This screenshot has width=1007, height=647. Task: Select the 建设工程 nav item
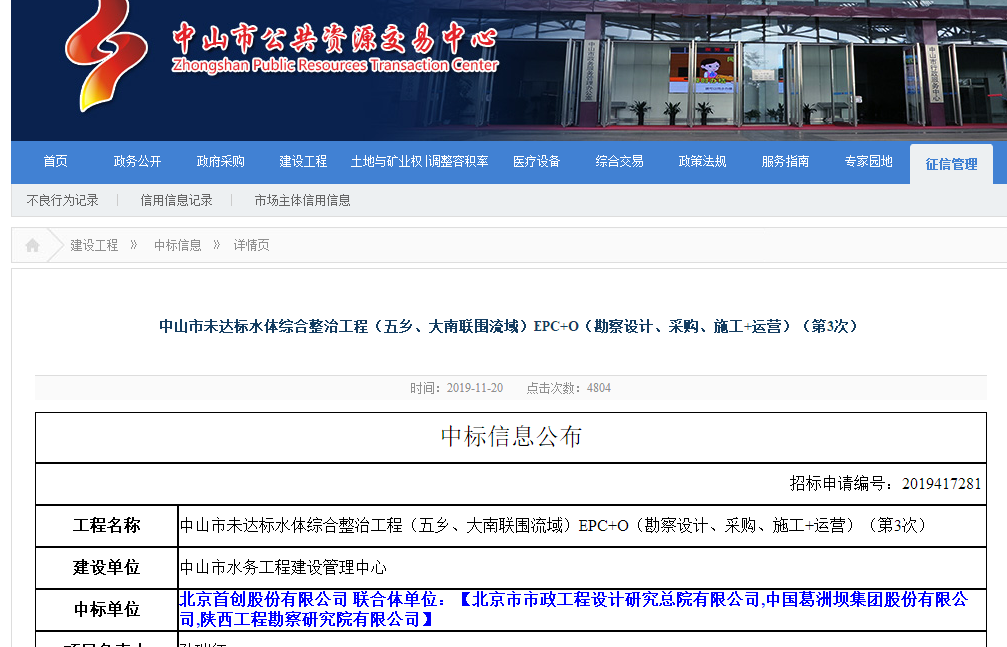pos(303,161)
